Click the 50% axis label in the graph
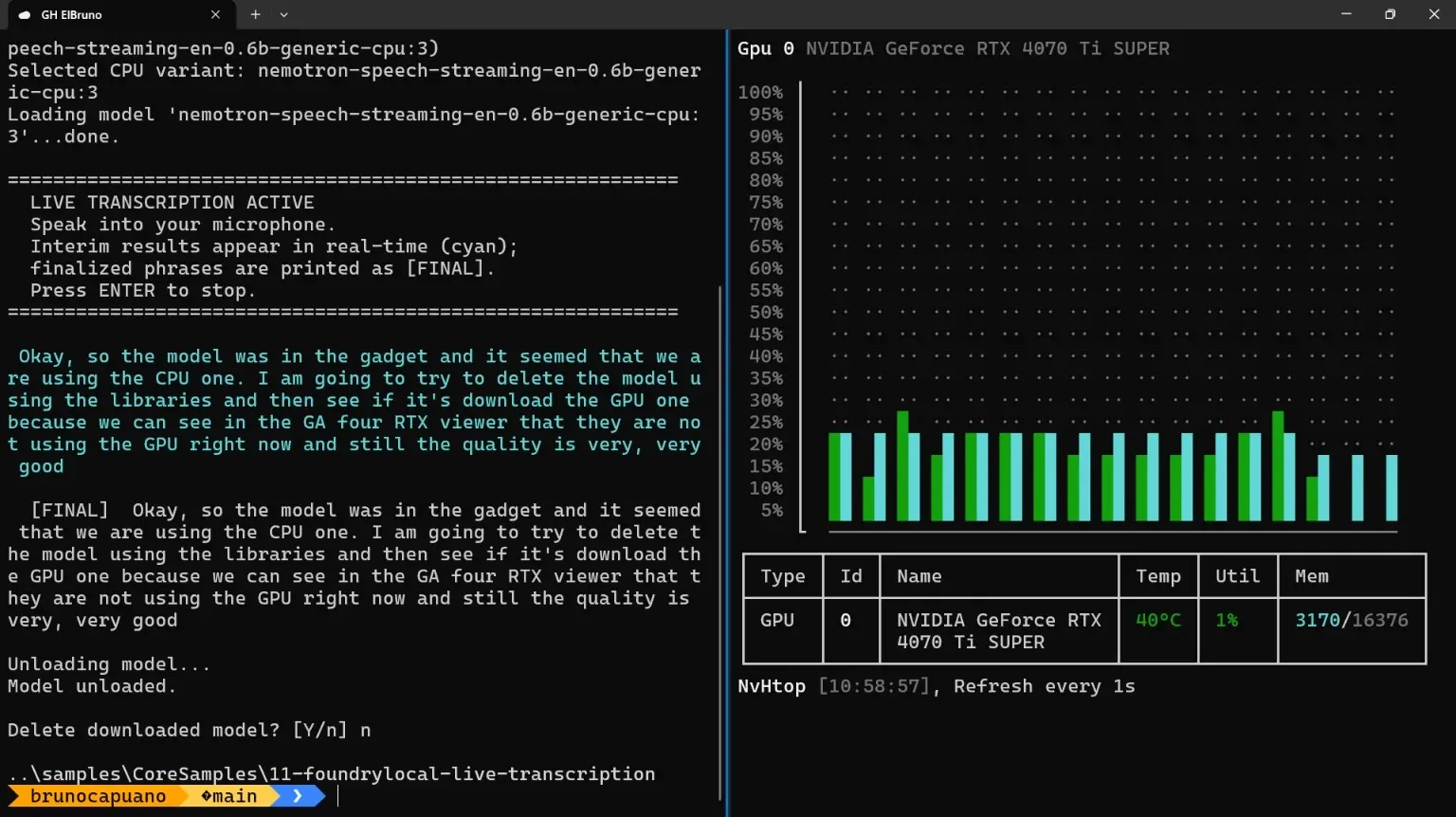1456x817 pixels. pos(766,312)
